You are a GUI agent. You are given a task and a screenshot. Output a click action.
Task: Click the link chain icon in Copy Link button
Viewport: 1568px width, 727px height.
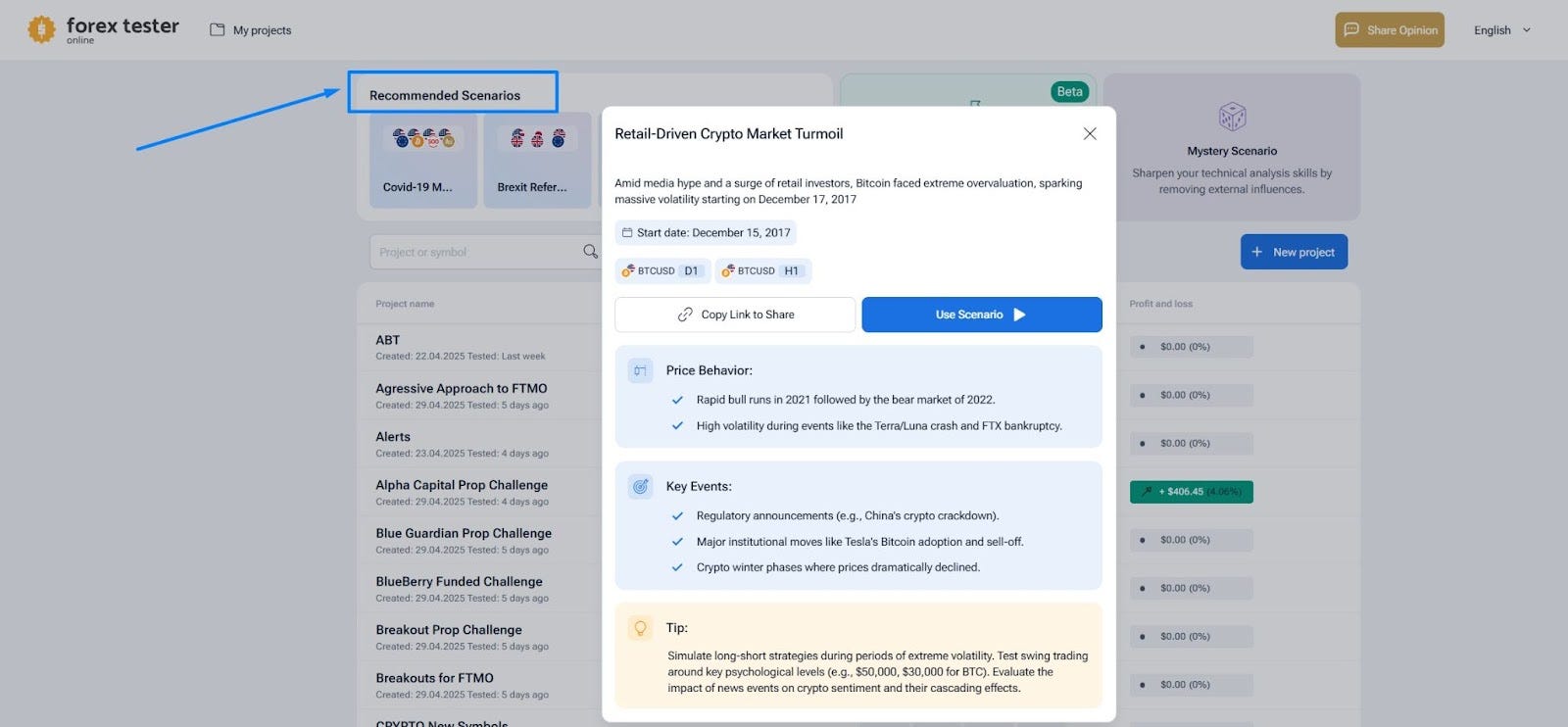[x=685, y=315]
